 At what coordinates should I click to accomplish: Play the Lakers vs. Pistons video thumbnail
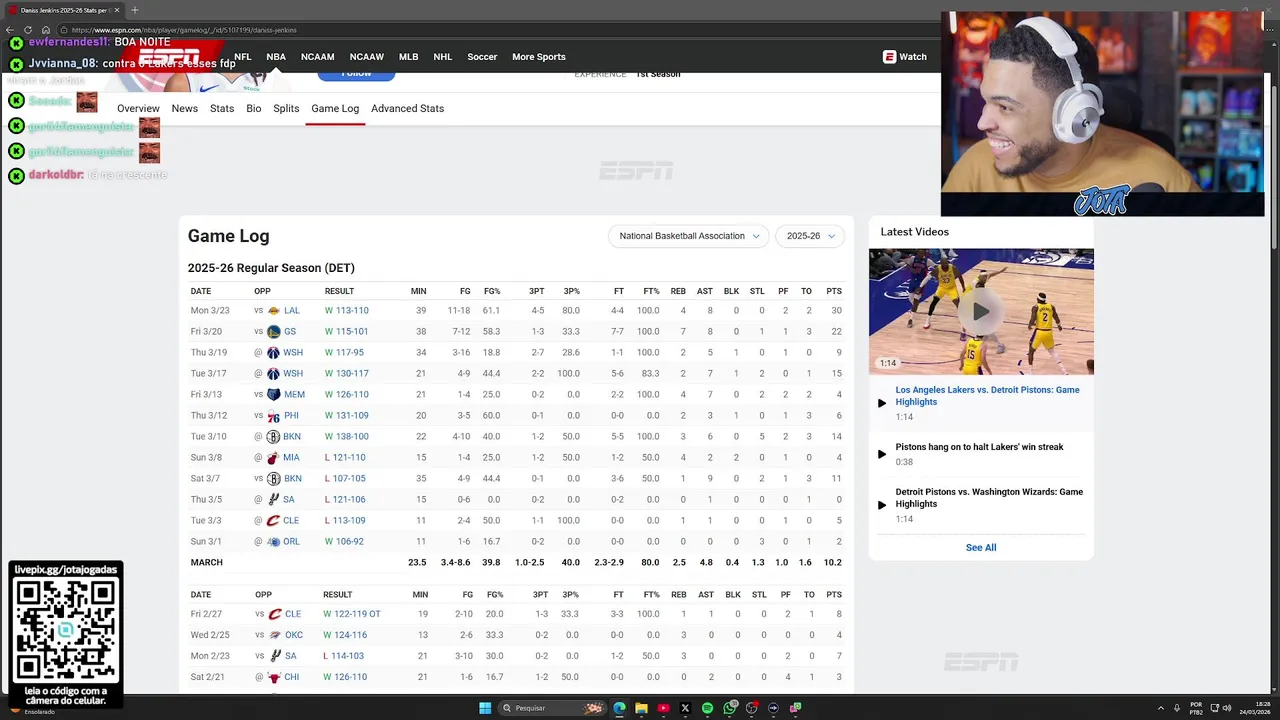click(x=981, y=311)
